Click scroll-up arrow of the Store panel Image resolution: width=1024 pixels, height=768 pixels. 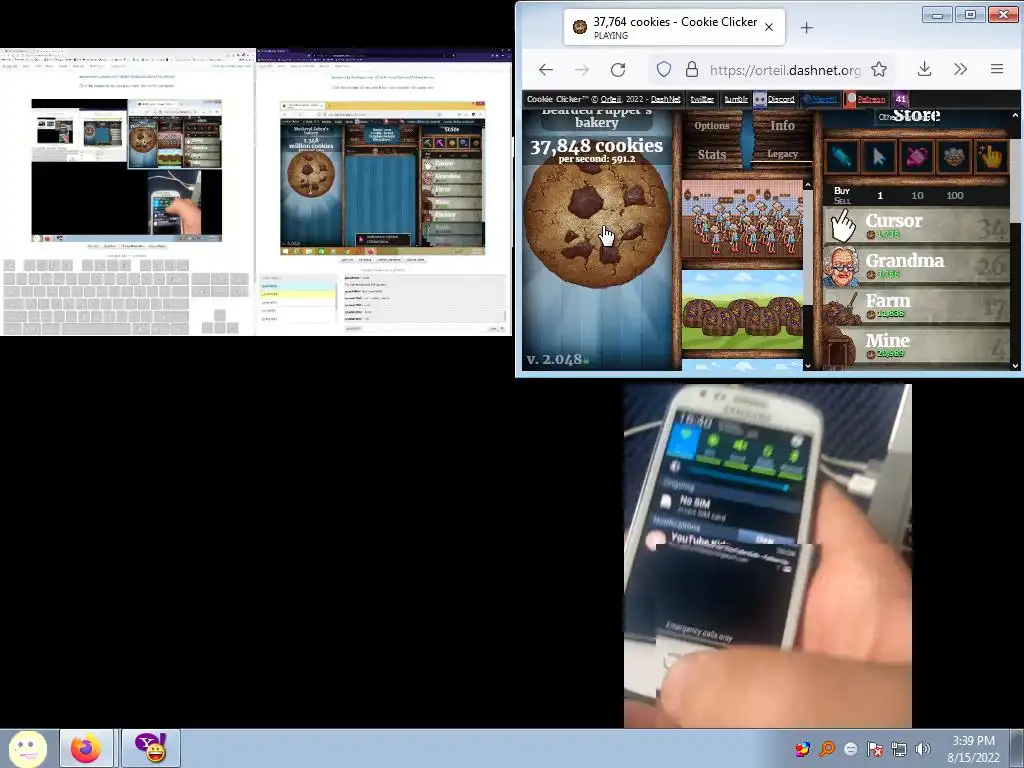(1016, 116)
